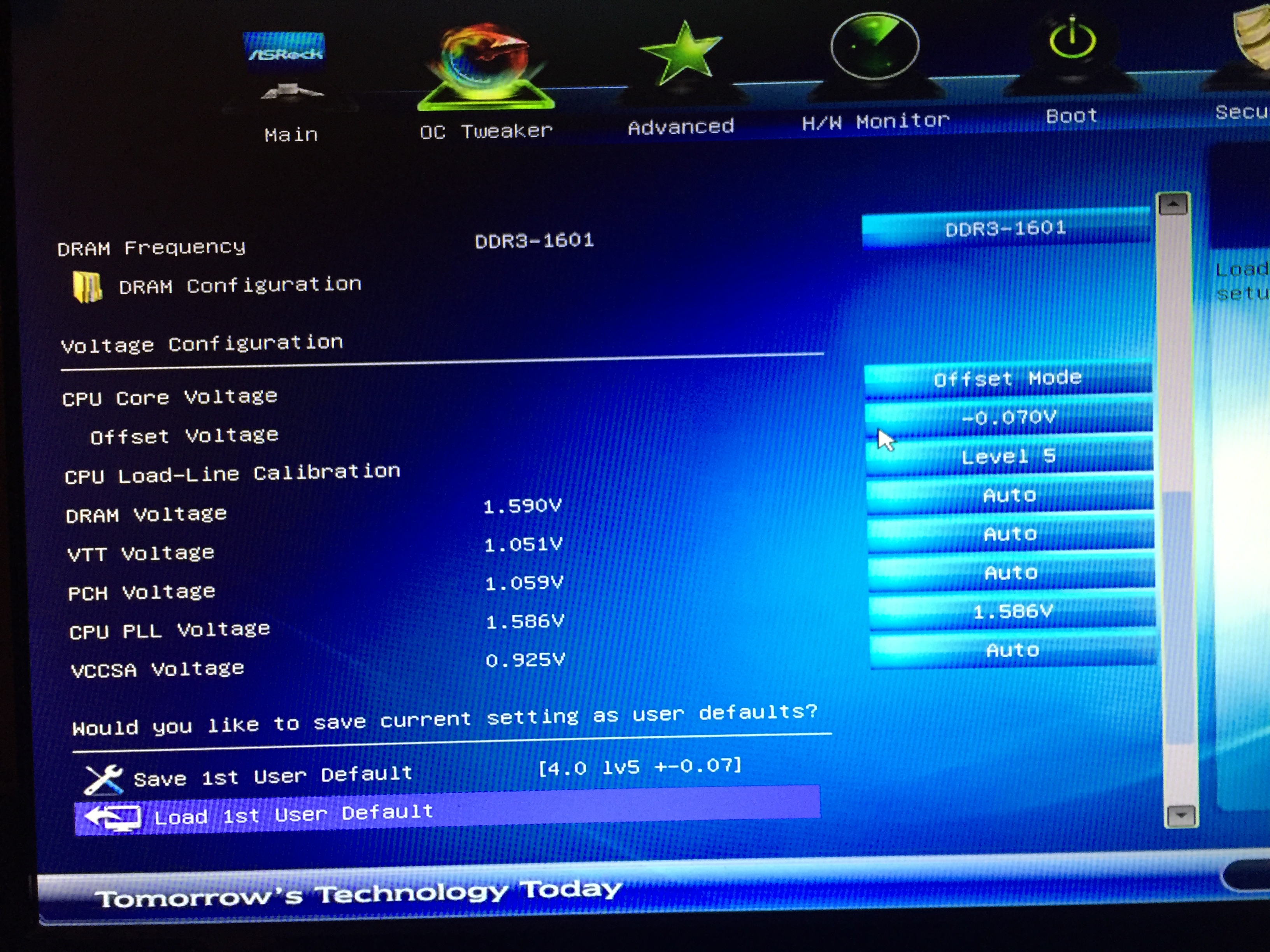Select Save 1st User Default entry
The image size is (1270, 952).
tap(273, 776)
